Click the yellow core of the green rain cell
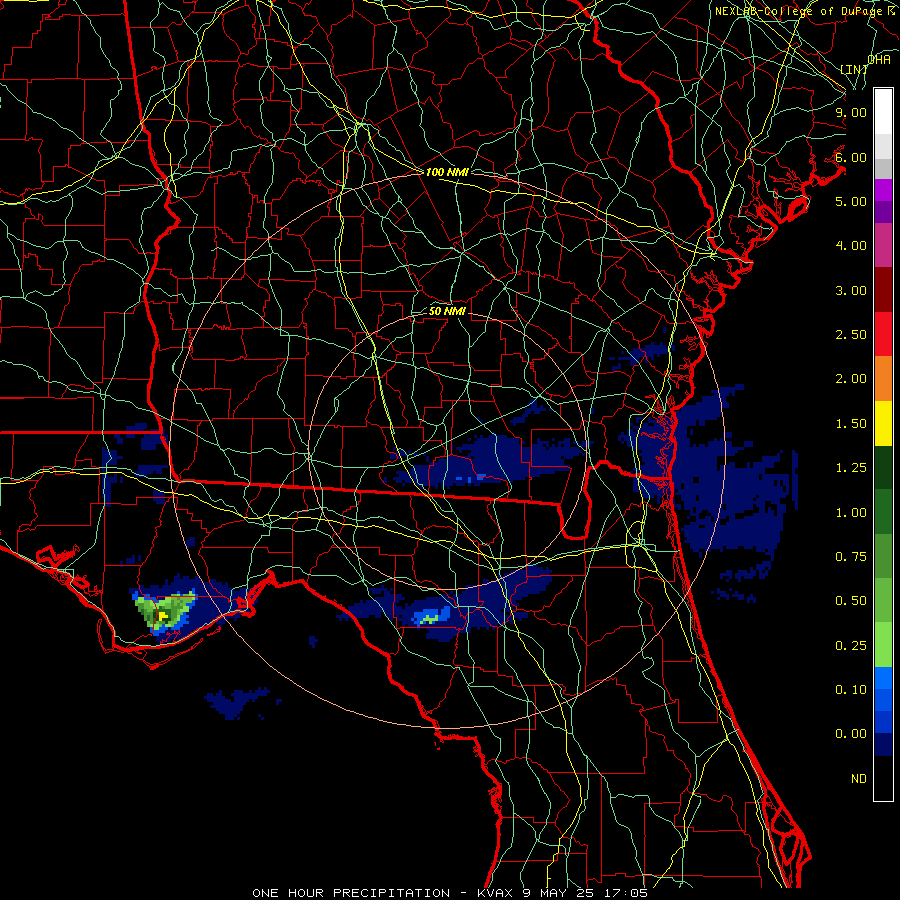 click(x=164, y=616)
